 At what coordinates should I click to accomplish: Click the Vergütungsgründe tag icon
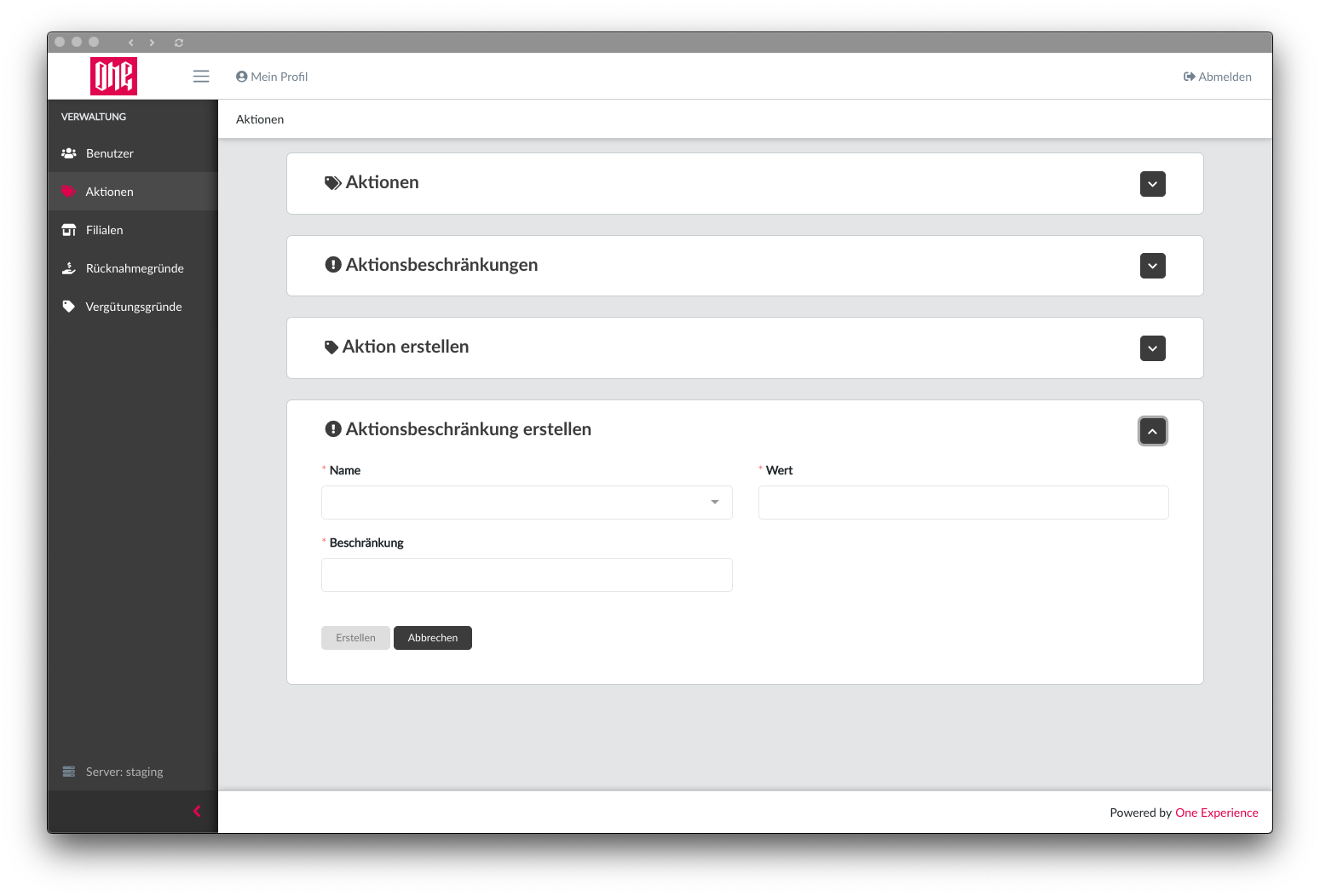click(x=69, y=307)
